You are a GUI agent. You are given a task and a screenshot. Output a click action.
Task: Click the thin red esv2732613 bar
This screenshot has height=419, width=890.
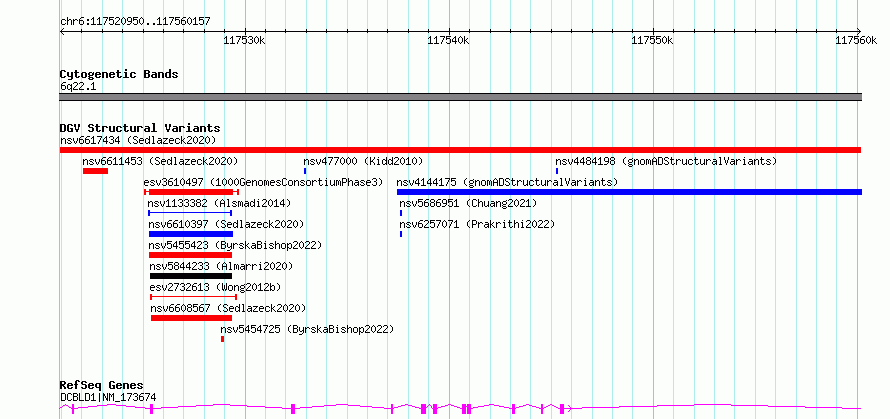(194, 297)
